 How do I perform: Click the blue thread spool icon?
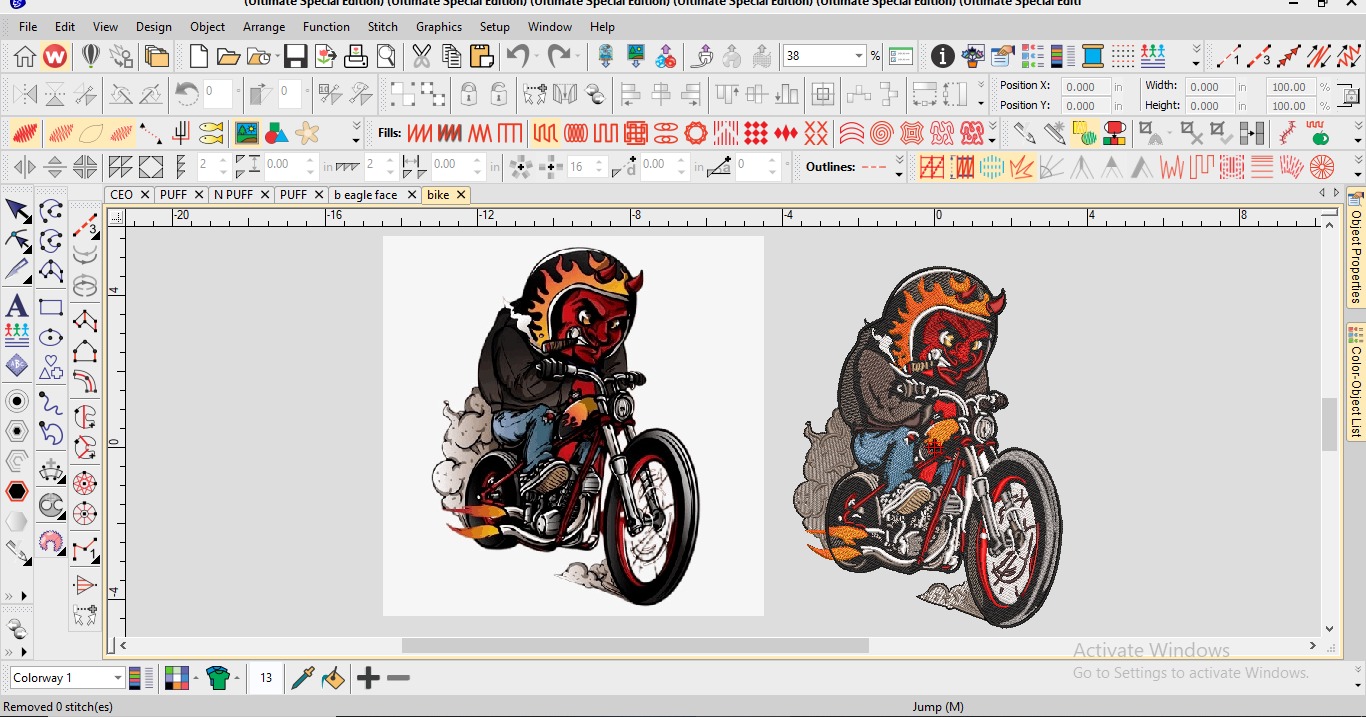pos(1093,56)
